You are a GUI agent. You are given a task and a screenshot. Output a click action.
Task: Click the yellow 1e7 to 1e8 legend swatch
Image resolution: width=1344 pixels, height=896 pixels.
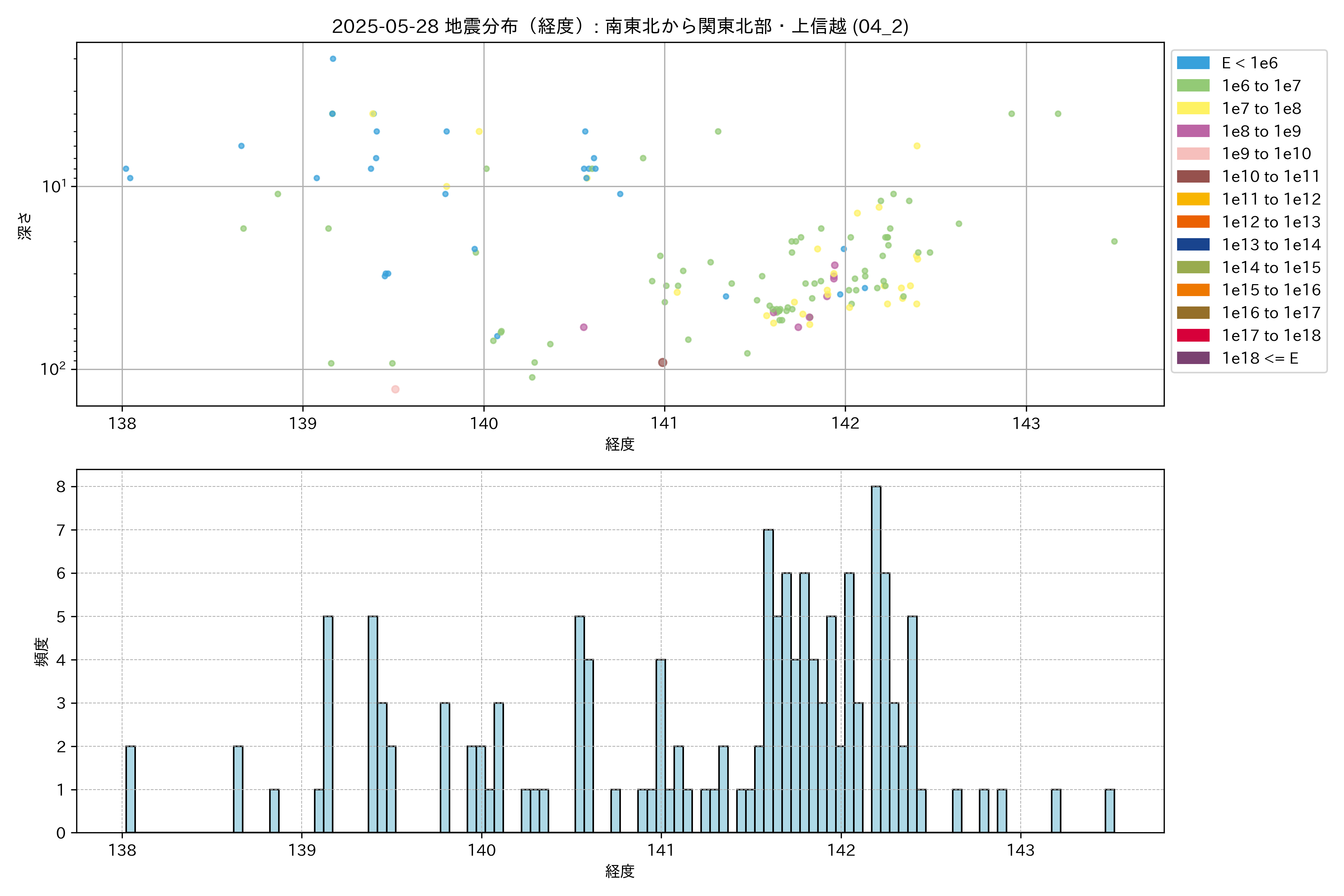[x=1192, y=109]
